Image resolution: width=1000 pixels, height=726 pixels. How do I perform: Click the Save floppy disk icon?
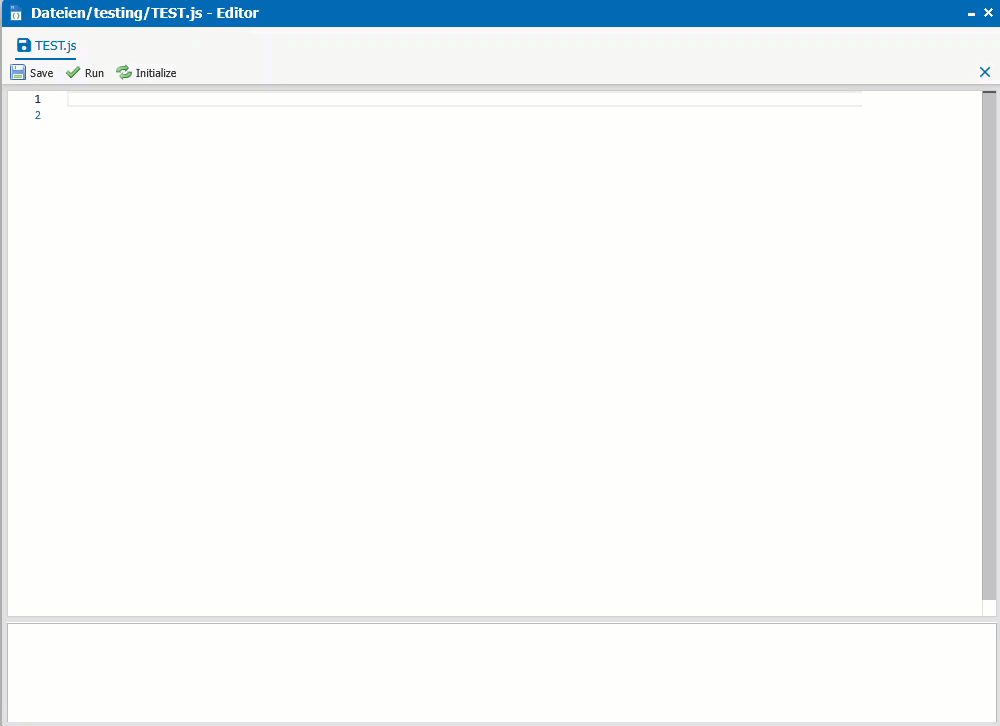tap(18, 73)
